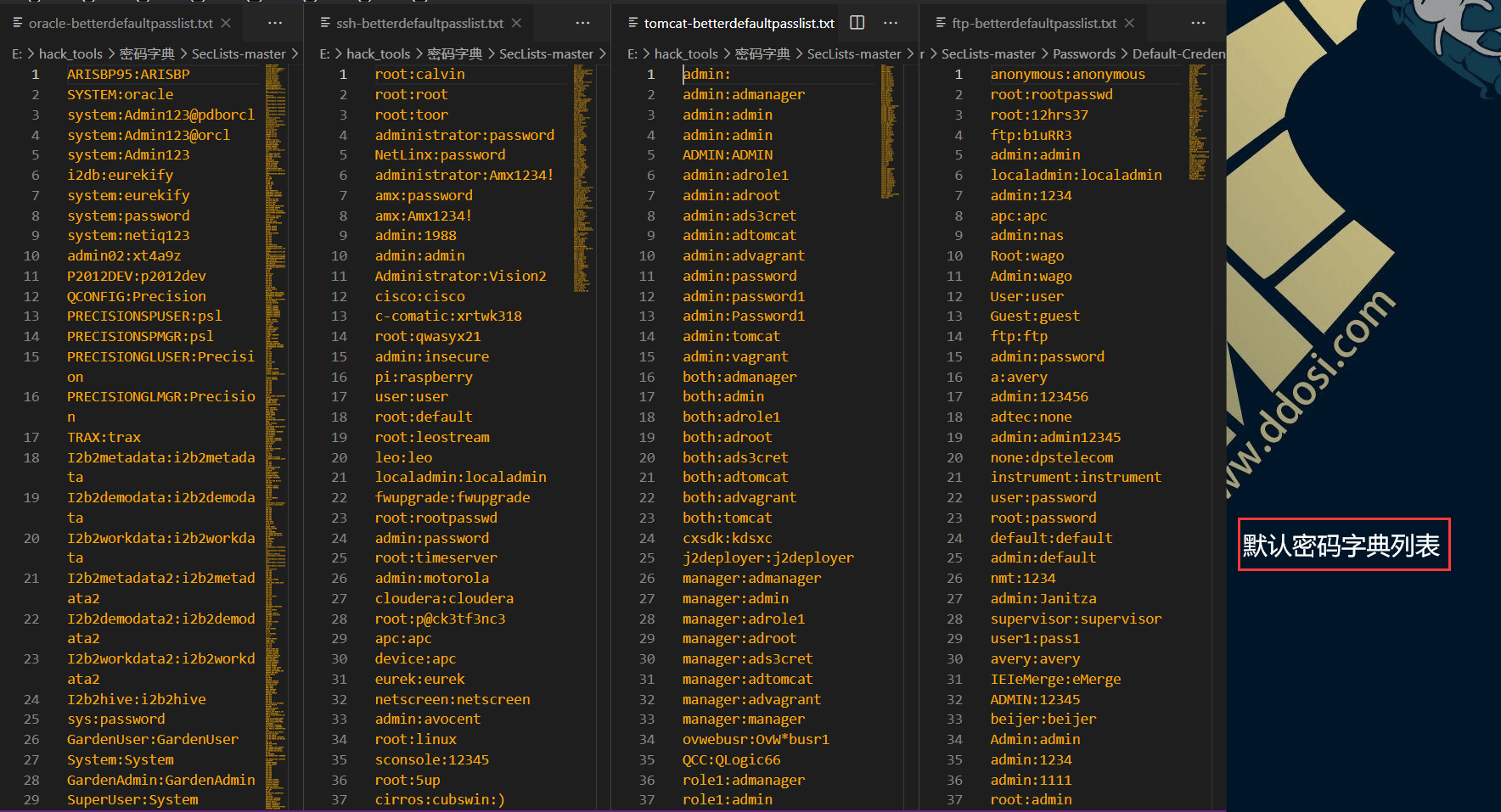Click line "cloudera:cloudera"
This screenshot has width=1501, height=812.
click(x=444, y=598)
